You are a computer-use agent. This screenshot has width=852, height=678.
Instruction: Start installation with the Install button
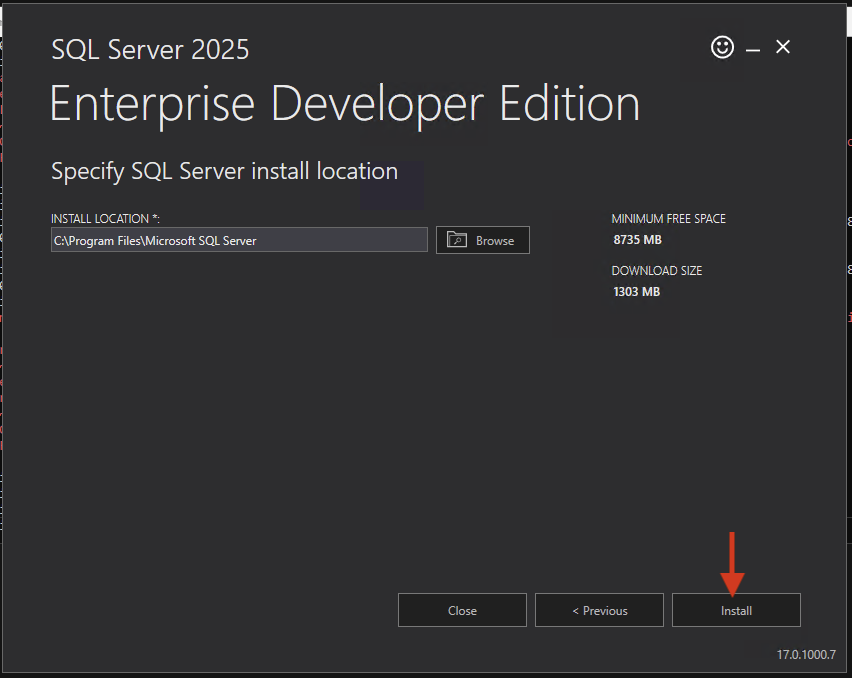pos(736,610)
